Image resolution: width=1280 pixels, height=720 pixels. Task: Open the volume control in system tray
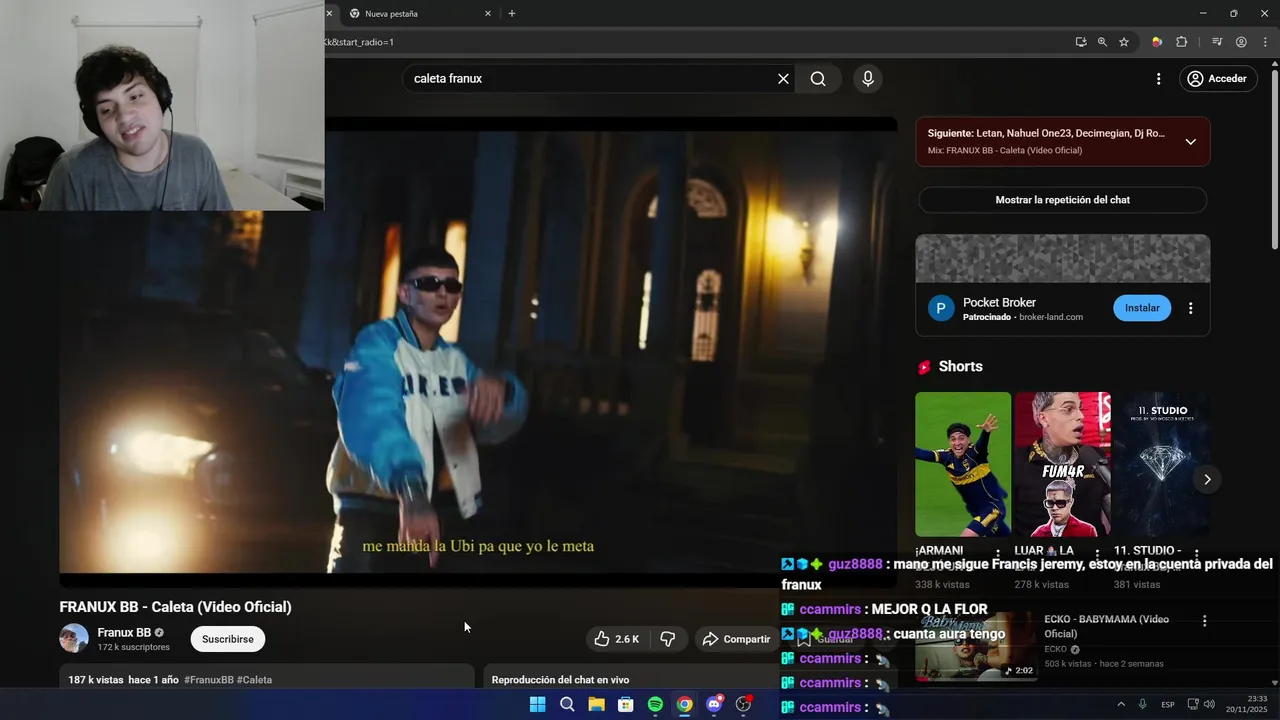1209,704
